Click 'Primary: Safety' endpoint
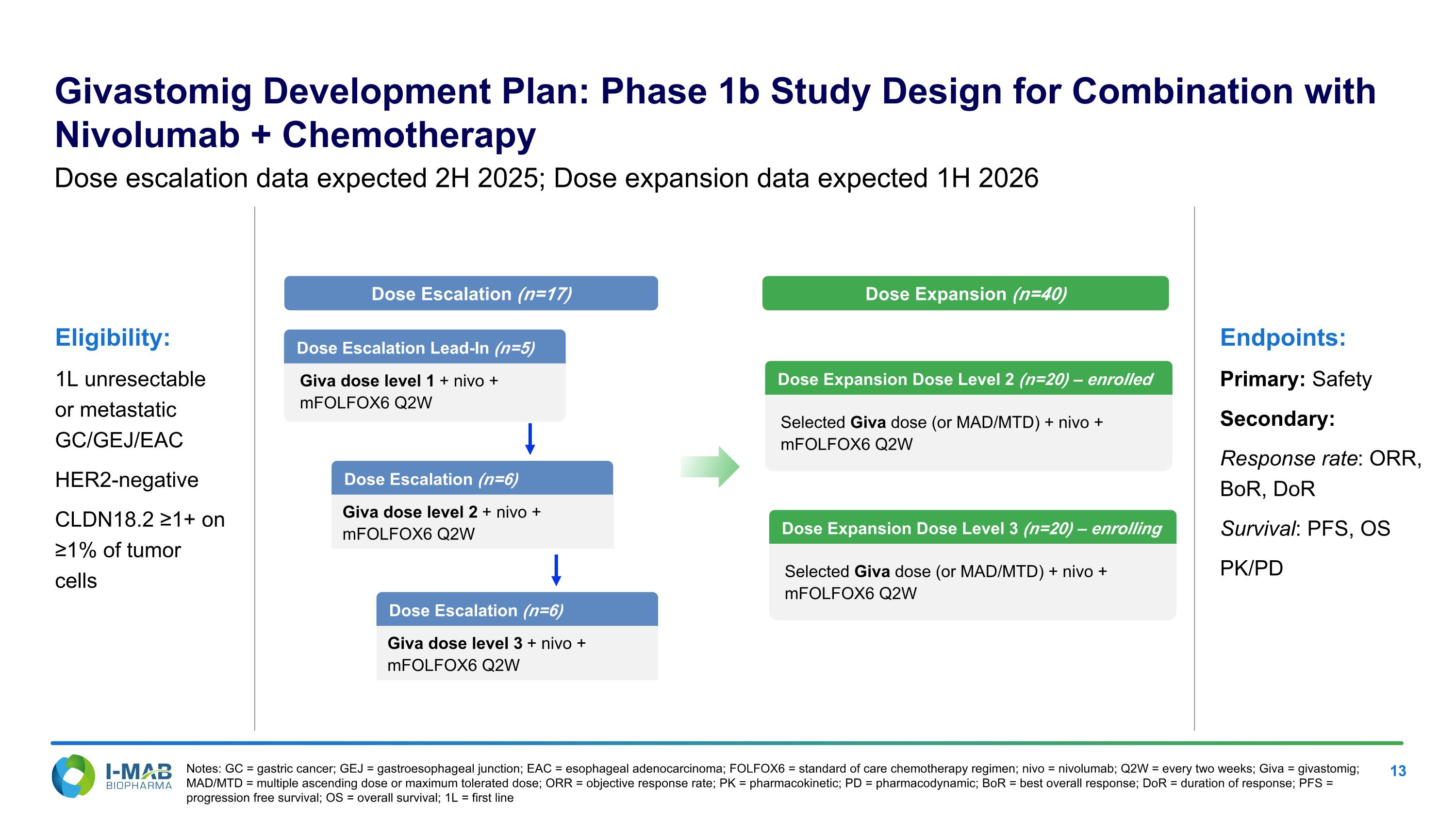1456x819 pixels. pos(1295,379)
